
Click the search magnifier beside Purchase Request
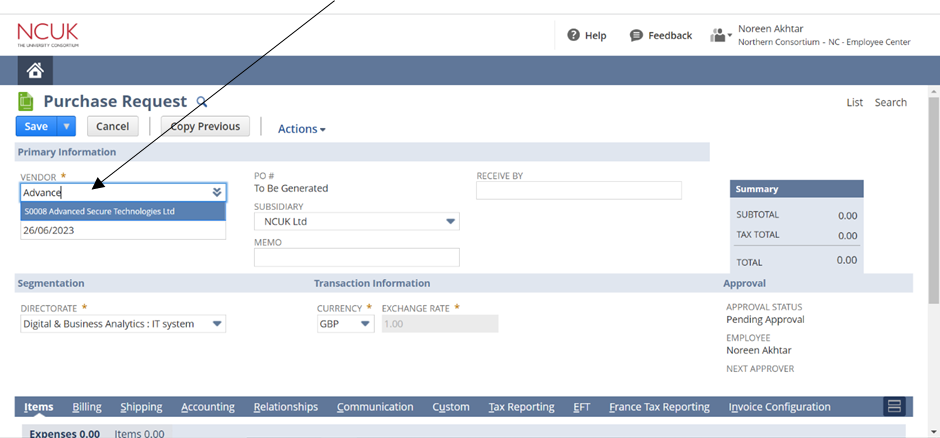coord(201,102)
